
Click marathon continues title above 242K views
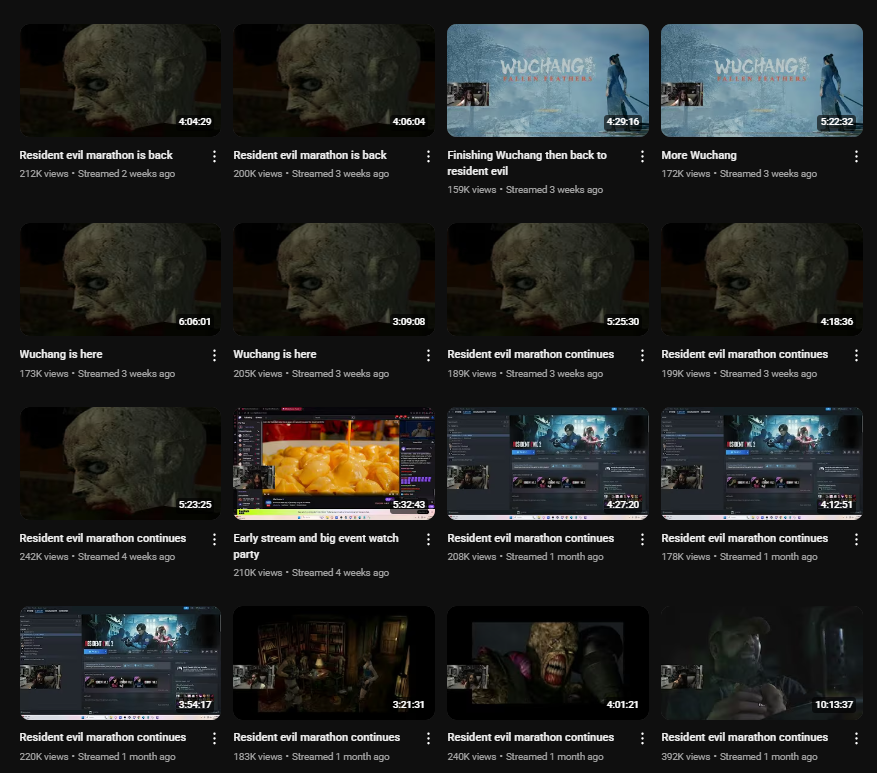(103, 538)
